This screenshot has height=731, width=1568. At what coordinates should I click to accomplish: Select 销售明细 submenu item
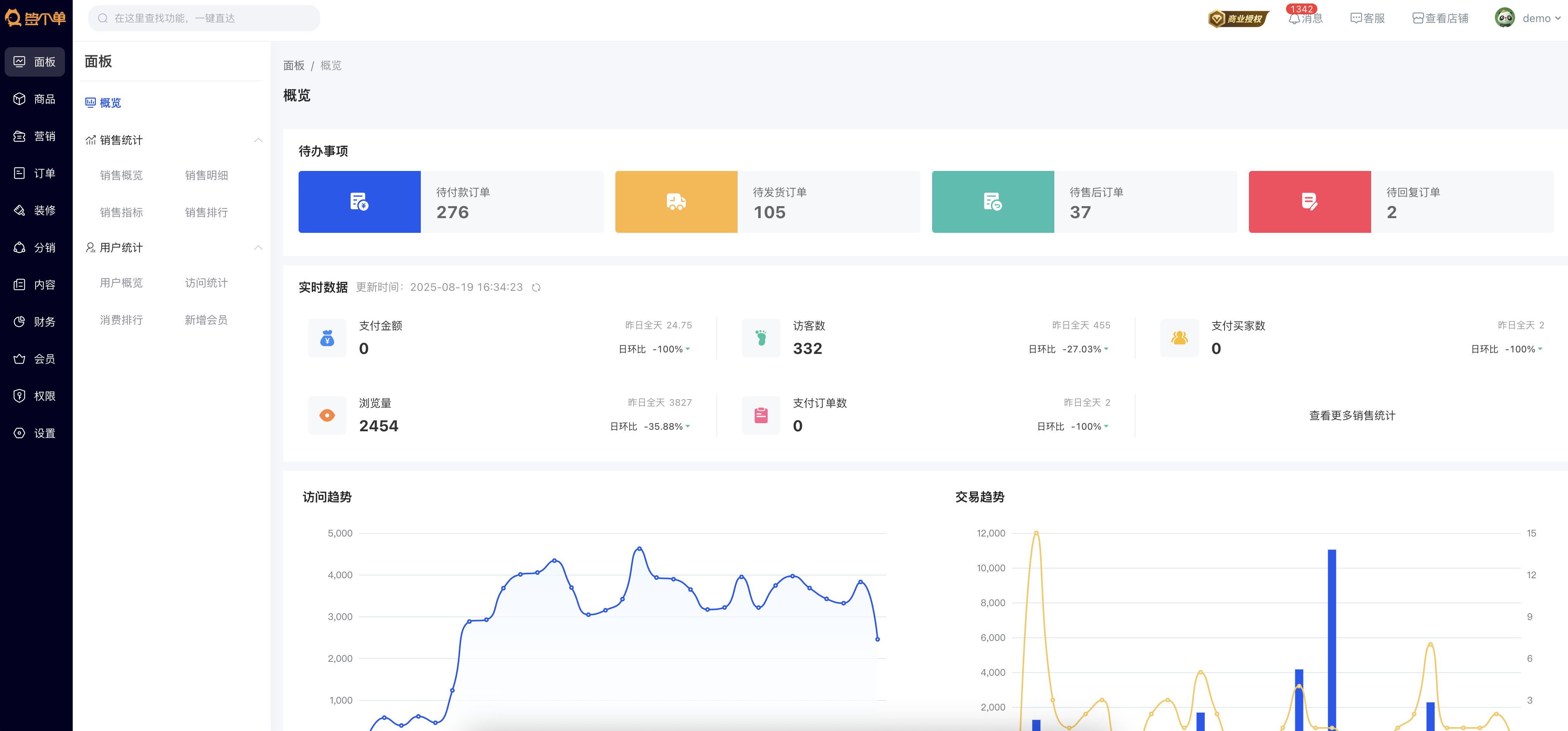tap(207, 175)
